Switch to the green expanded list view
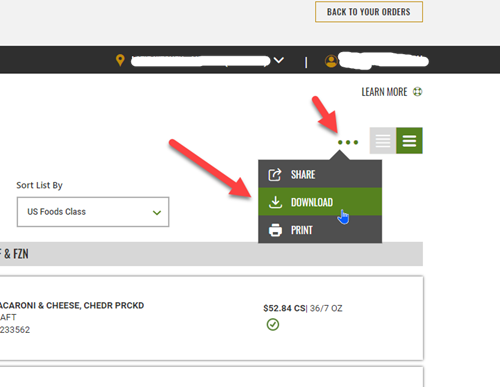This screenshot has height=387, width=500. point(409,141)
